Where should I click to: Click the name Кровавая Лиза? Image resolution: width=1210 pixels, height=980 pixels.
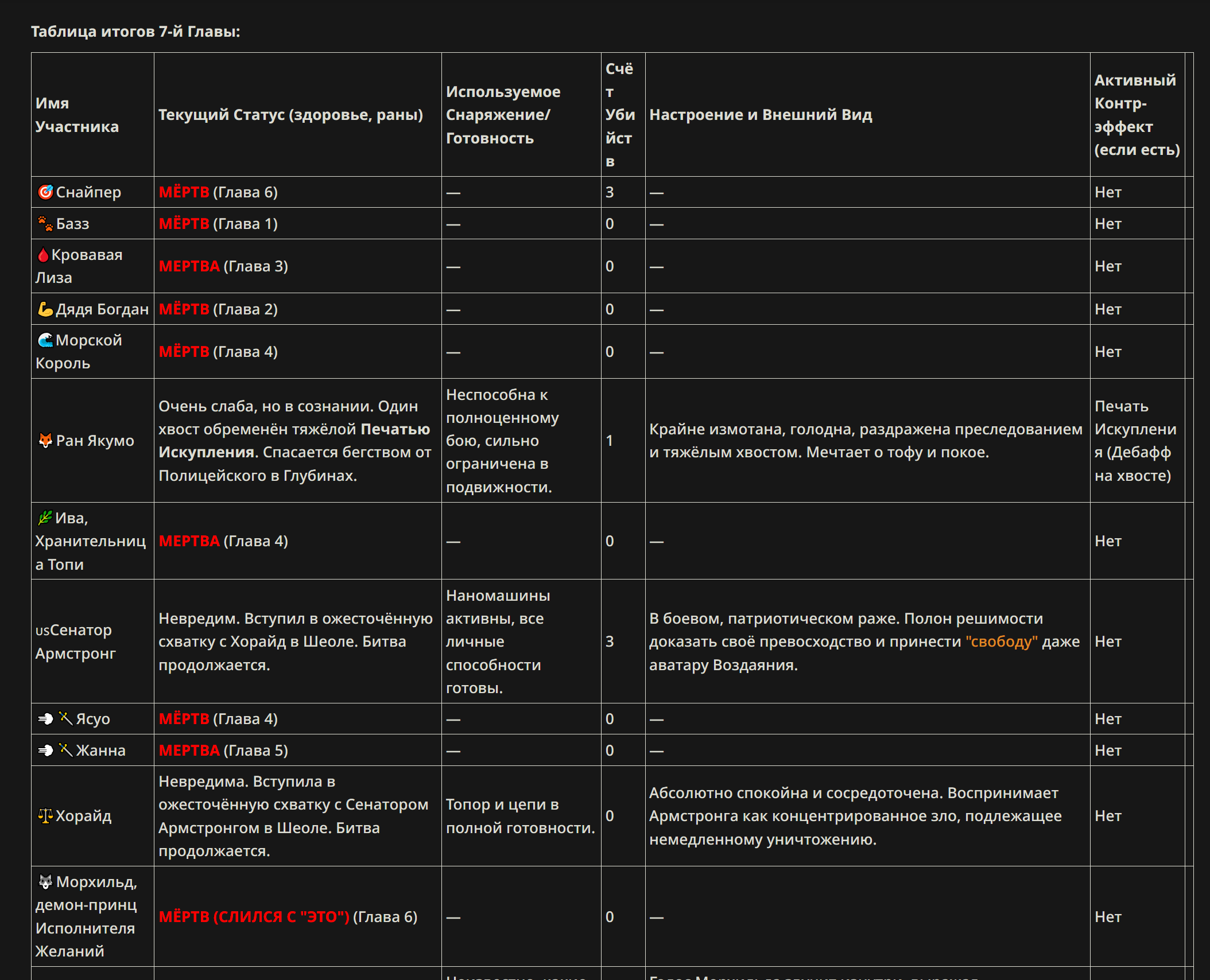79,266
